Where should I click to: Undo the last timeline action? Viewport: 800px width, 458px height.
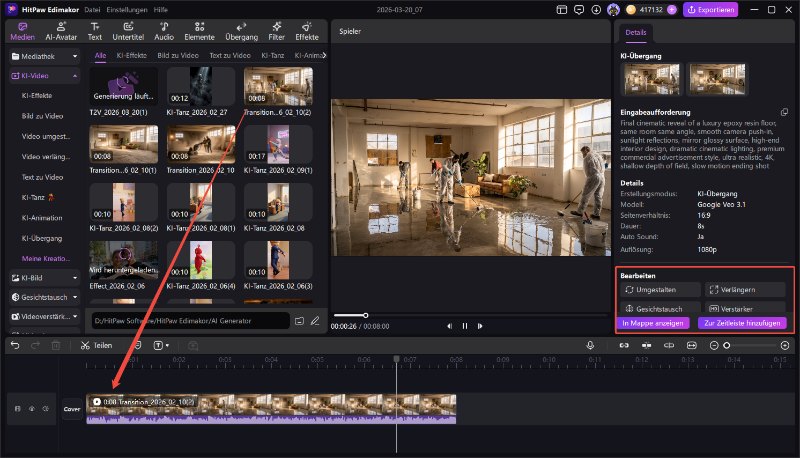[x=14, y=345]
